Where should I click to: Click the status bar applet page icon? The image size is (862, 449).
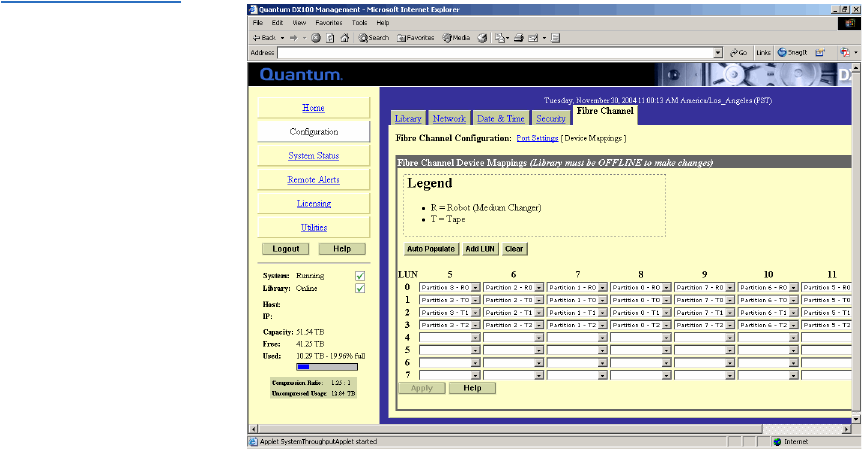[253, 441]
